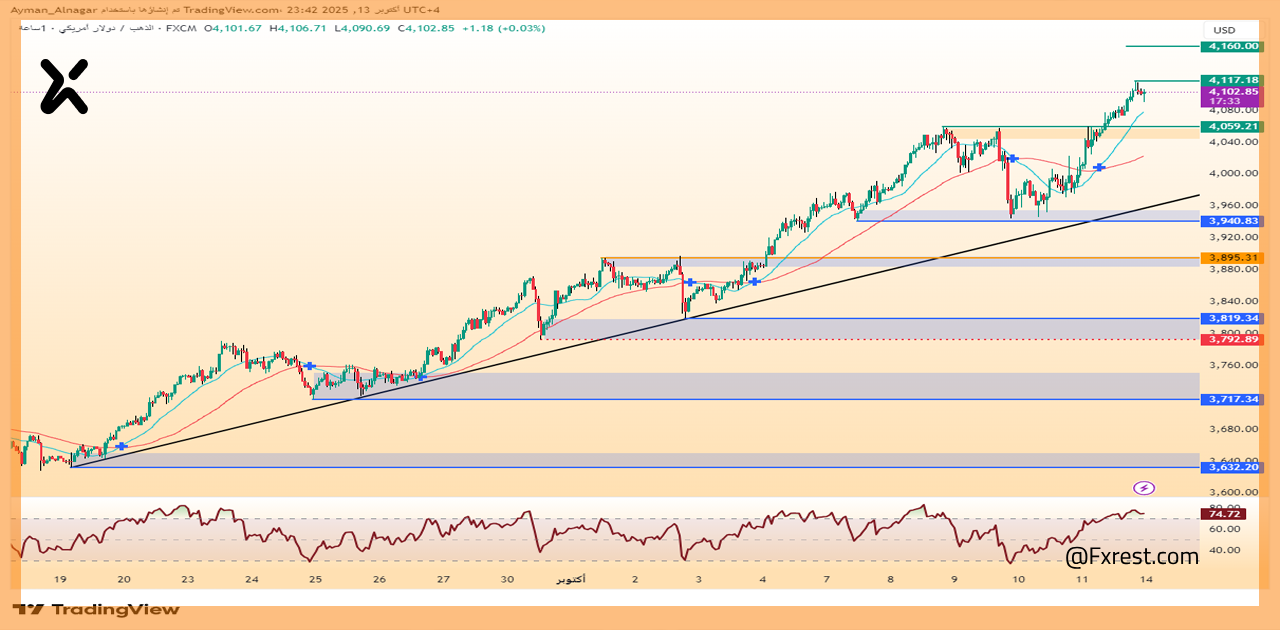The width and height of the screenshot is (1280, 630).
Task: Click the blue cross marker above date 3
Action: [x=690, y=283]
